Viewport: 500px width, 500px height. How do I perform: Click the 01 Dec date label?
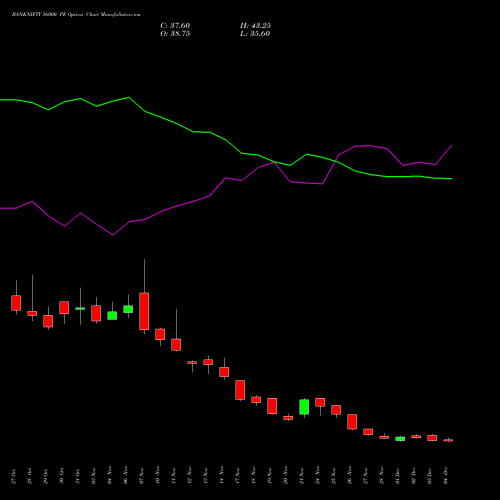point(398,476)
